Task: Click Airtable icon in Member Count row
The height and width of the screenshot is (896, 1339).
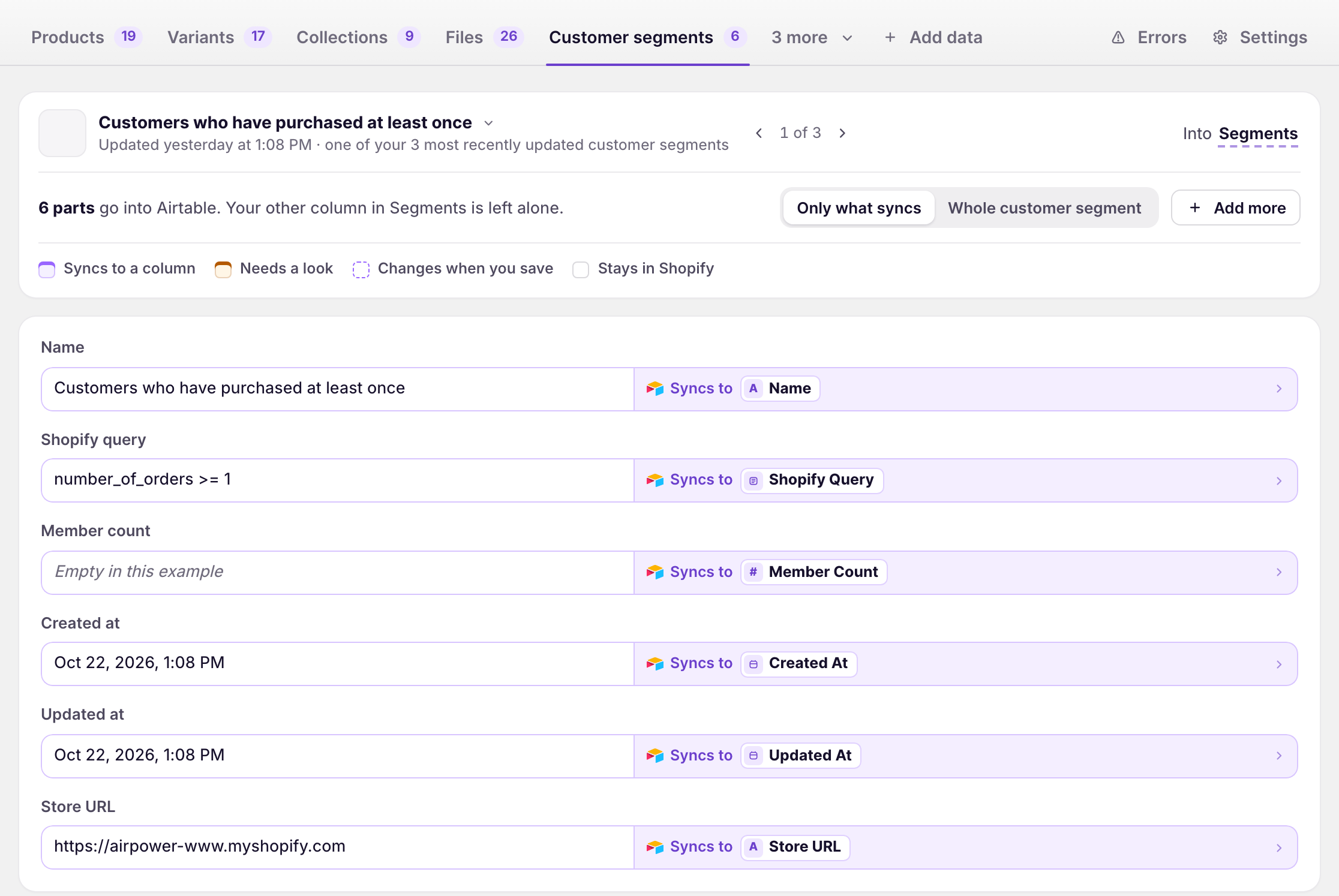Action: pos(655,572)
